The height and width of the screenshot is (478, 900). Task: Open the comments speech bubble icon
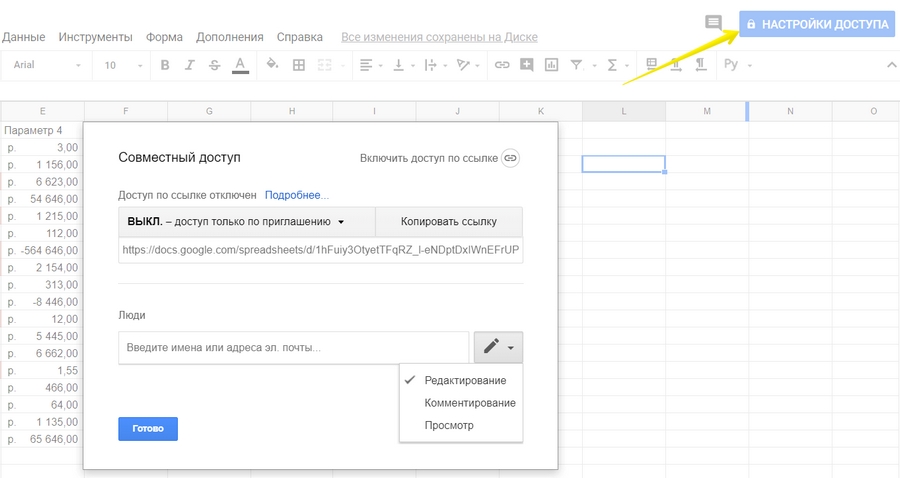point(713,23)
